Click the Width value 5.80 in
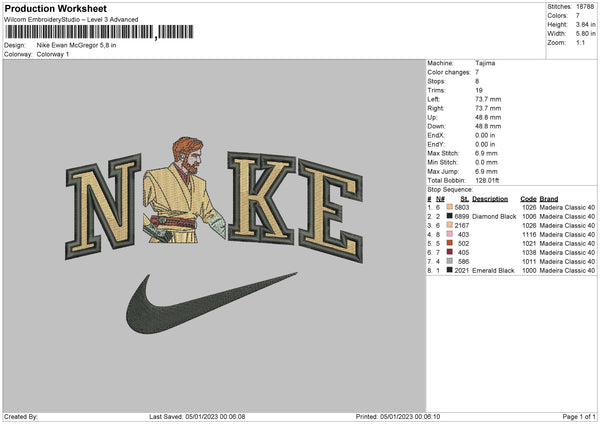This screenshot has height=424, width=600. (585, 34)
